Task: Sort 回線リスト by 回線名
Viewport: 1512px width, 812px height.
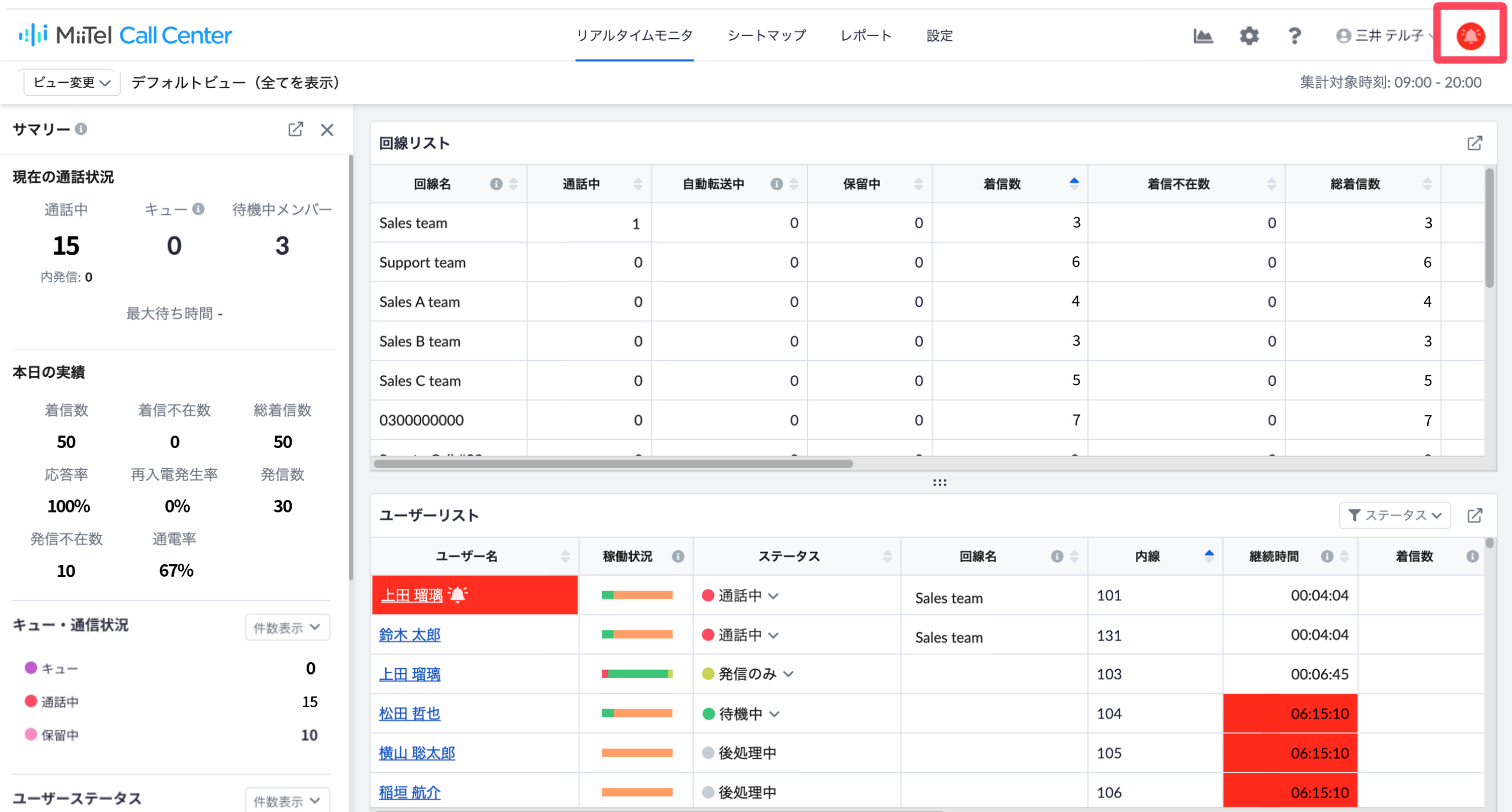Action: (x=514, y=184)
